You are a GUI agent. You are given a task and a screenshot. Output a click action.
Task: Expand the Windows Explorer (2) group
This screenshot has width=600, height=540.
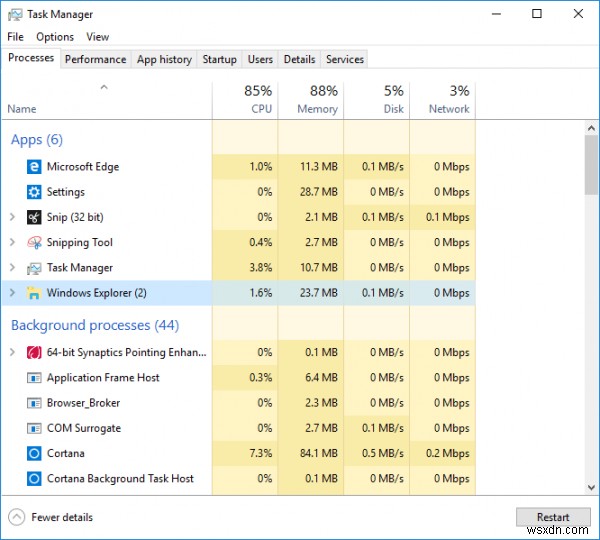[12, 293]
